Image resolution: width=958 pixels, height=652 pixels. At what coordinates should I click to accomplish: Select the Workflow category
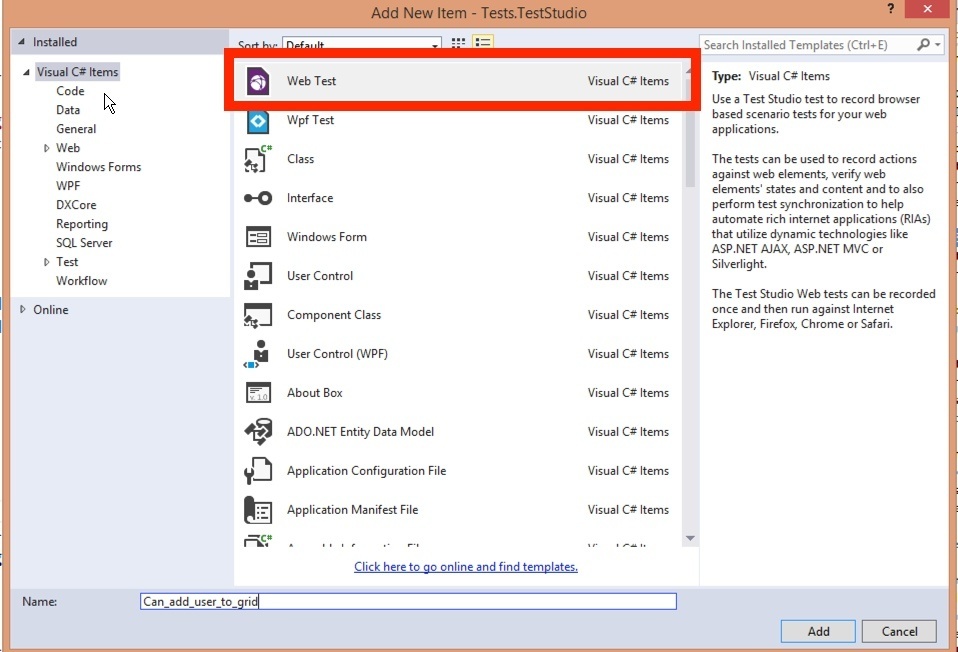click(81, 280)
